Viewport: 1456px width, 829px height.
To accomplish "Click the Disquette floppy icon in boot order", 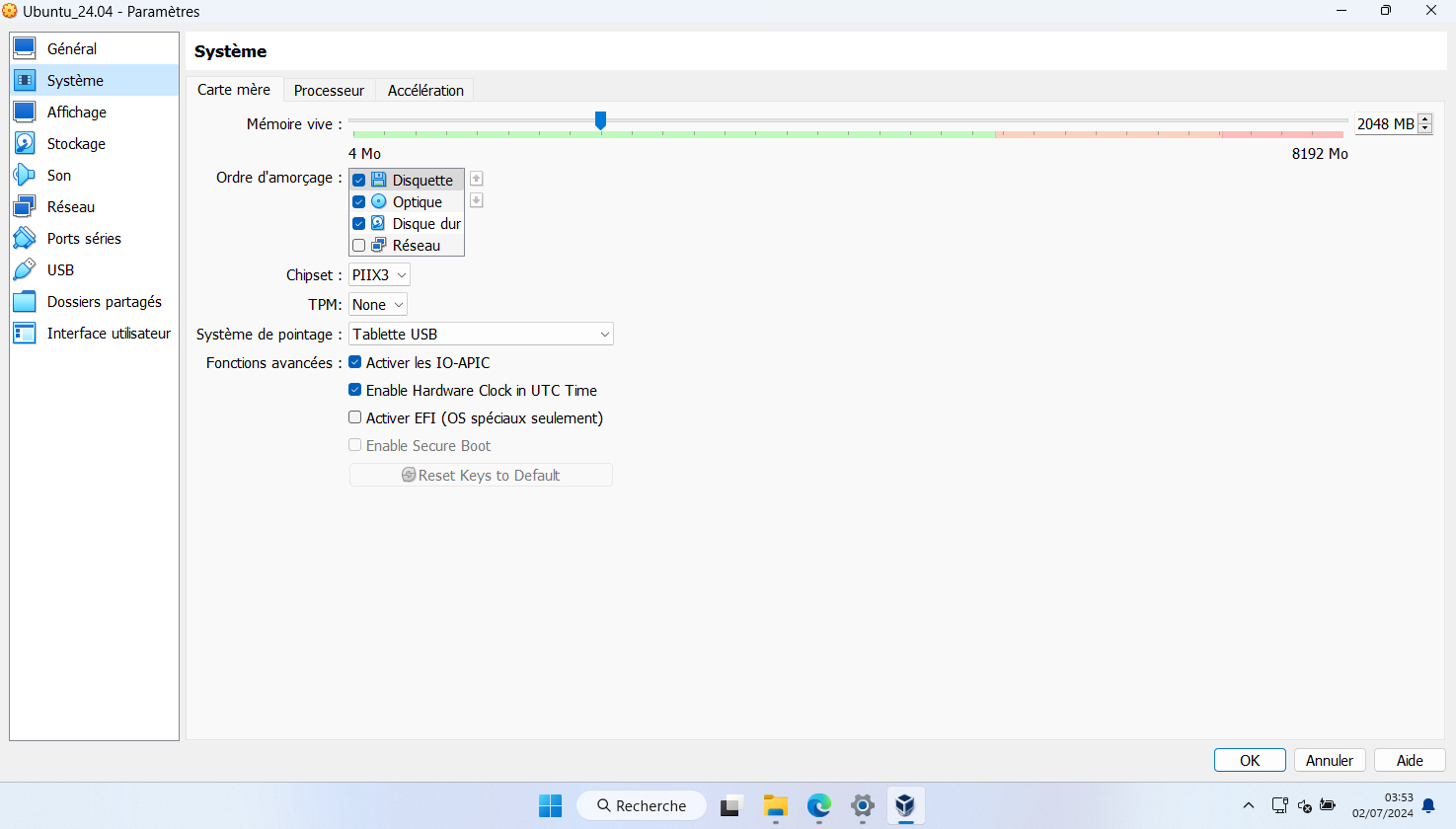I will coord(379,180).
